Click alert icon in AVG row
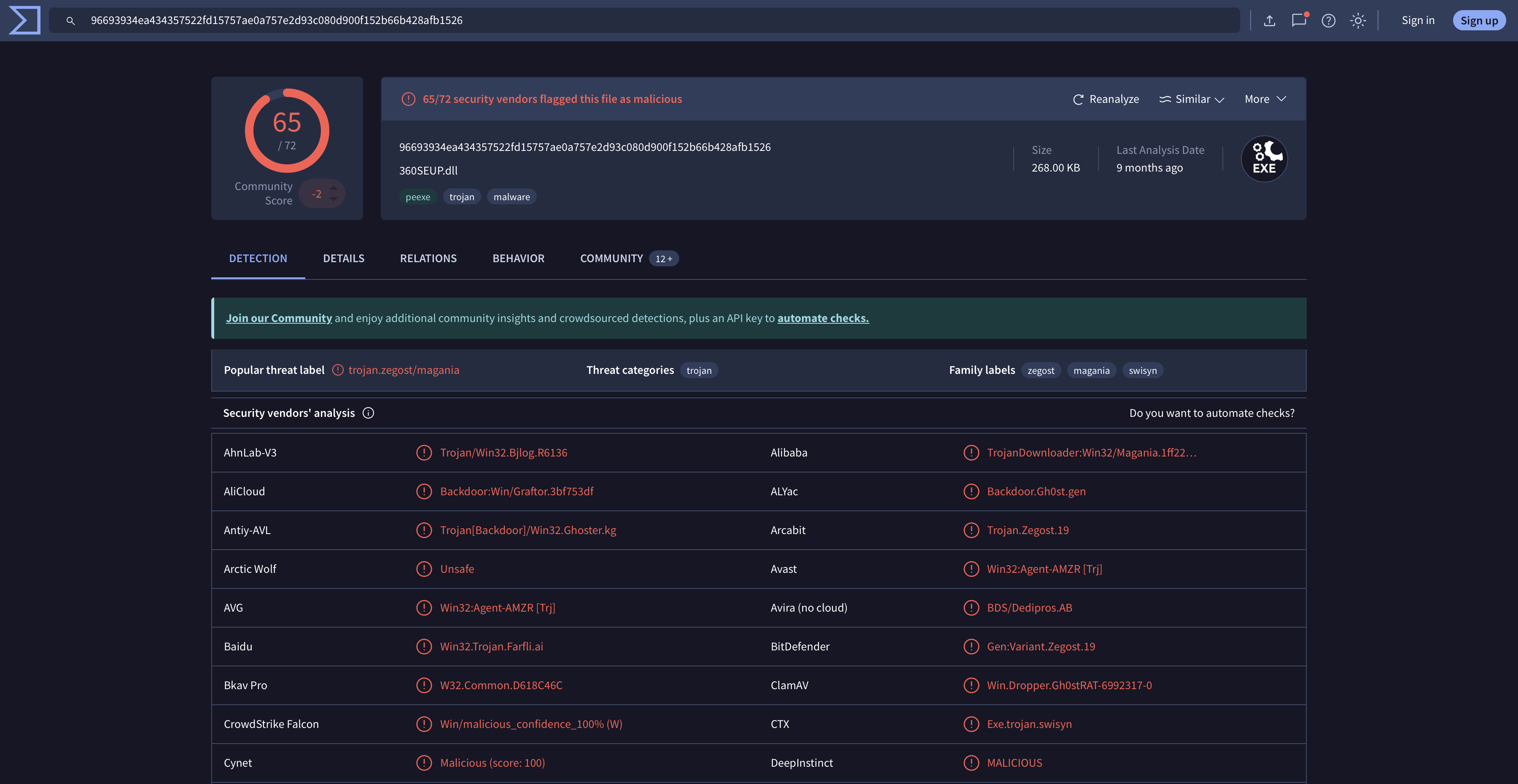The width and height of the screenshot is (1518, 784). point(424,607)
